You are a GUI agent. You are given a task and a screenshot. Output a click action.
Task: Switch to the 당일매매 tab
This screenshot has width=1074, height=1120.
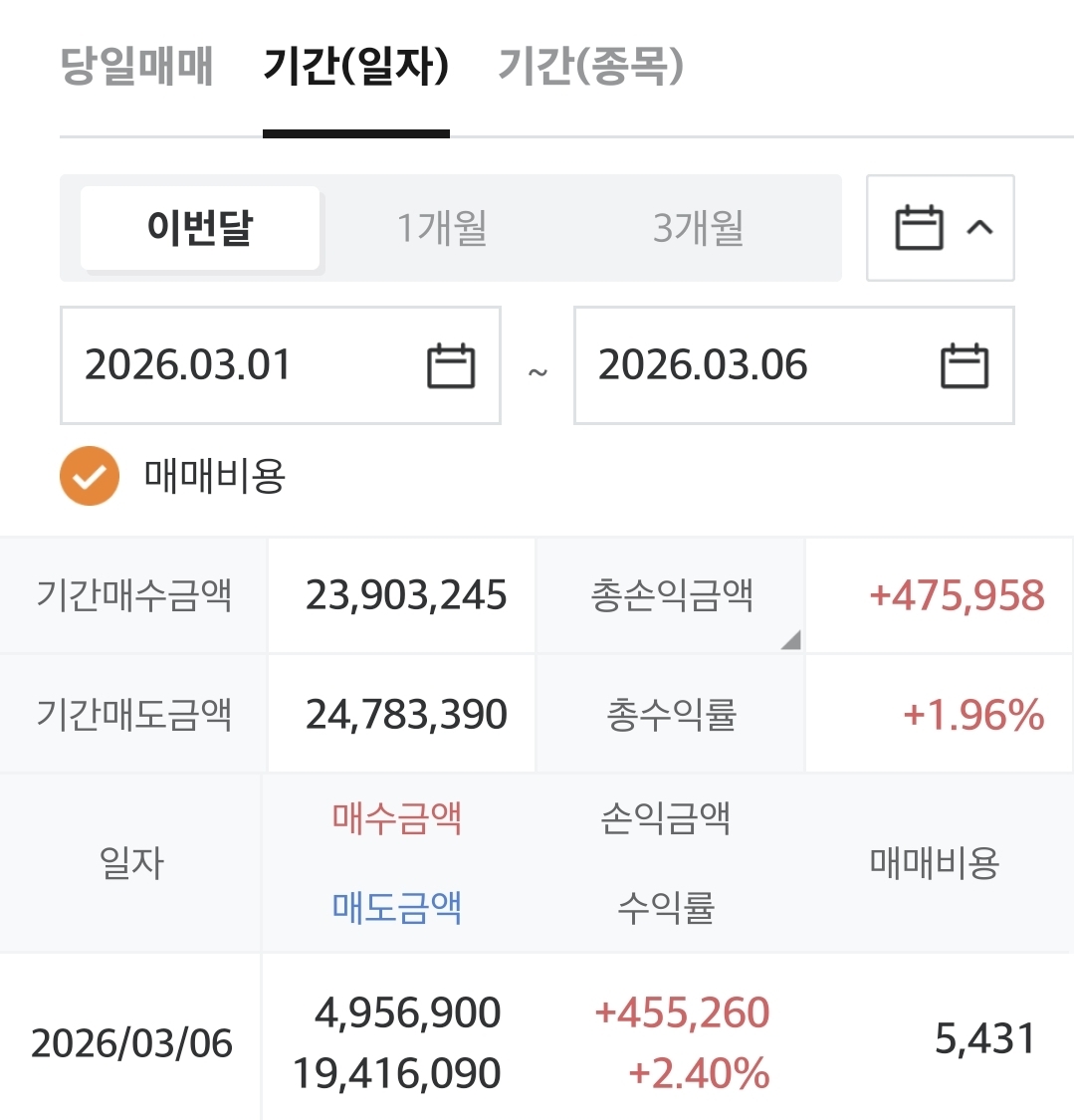point(136,67)
